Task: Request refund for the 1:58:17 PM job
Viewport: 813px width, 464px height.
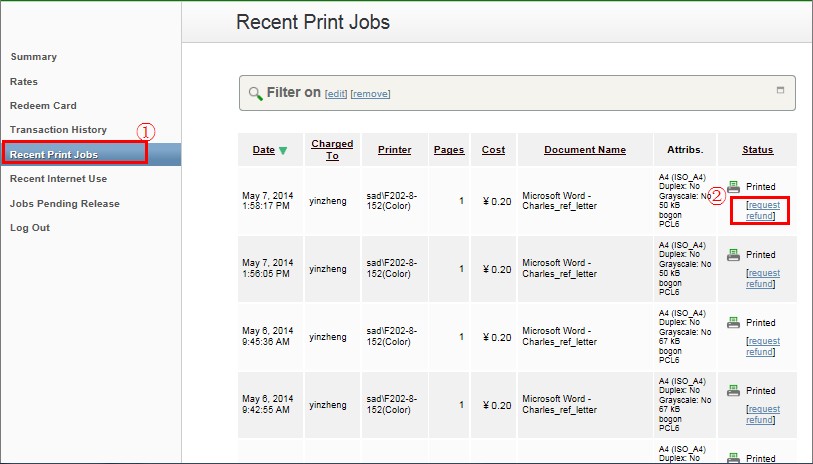Action: [761, 210]
